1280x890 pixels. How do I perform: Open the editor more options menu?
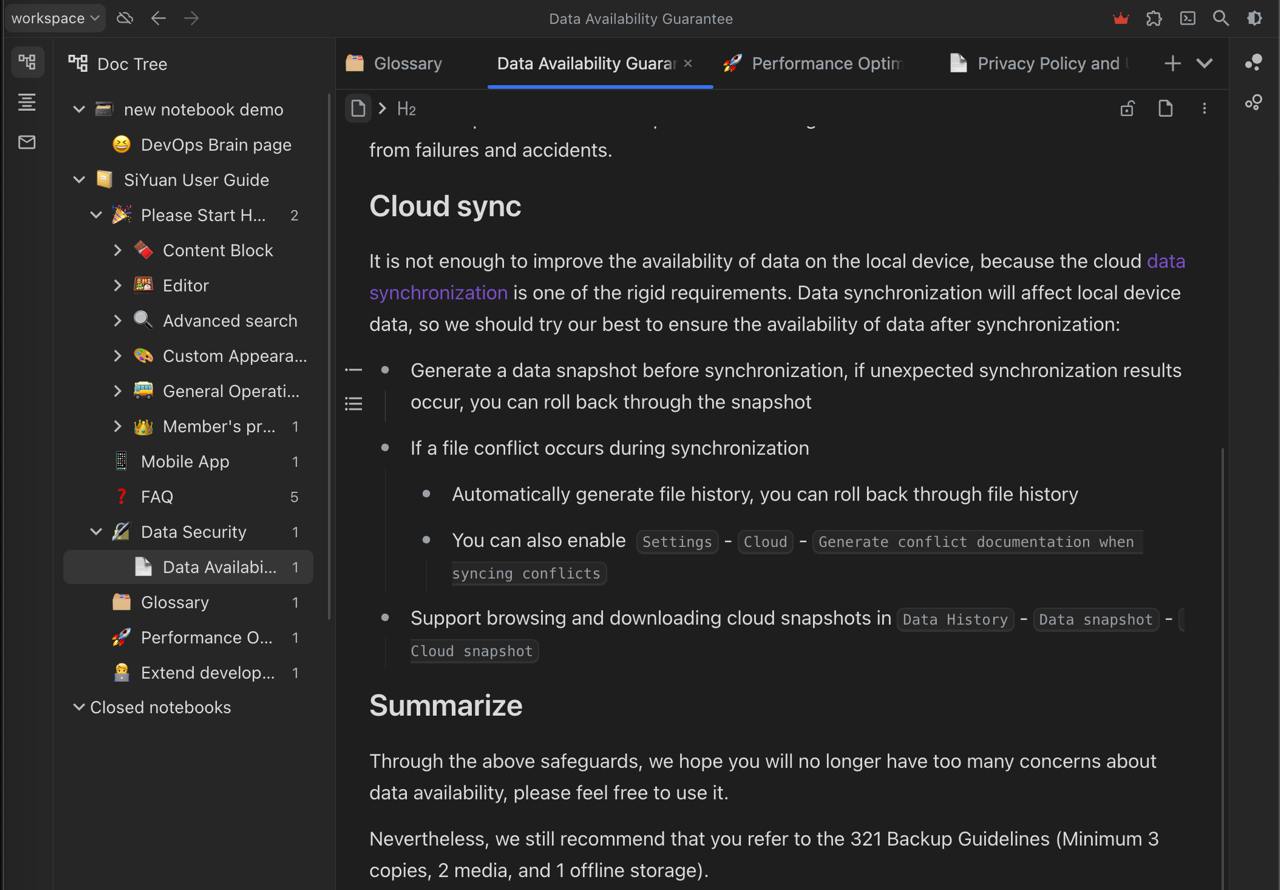click(1204, 108)
